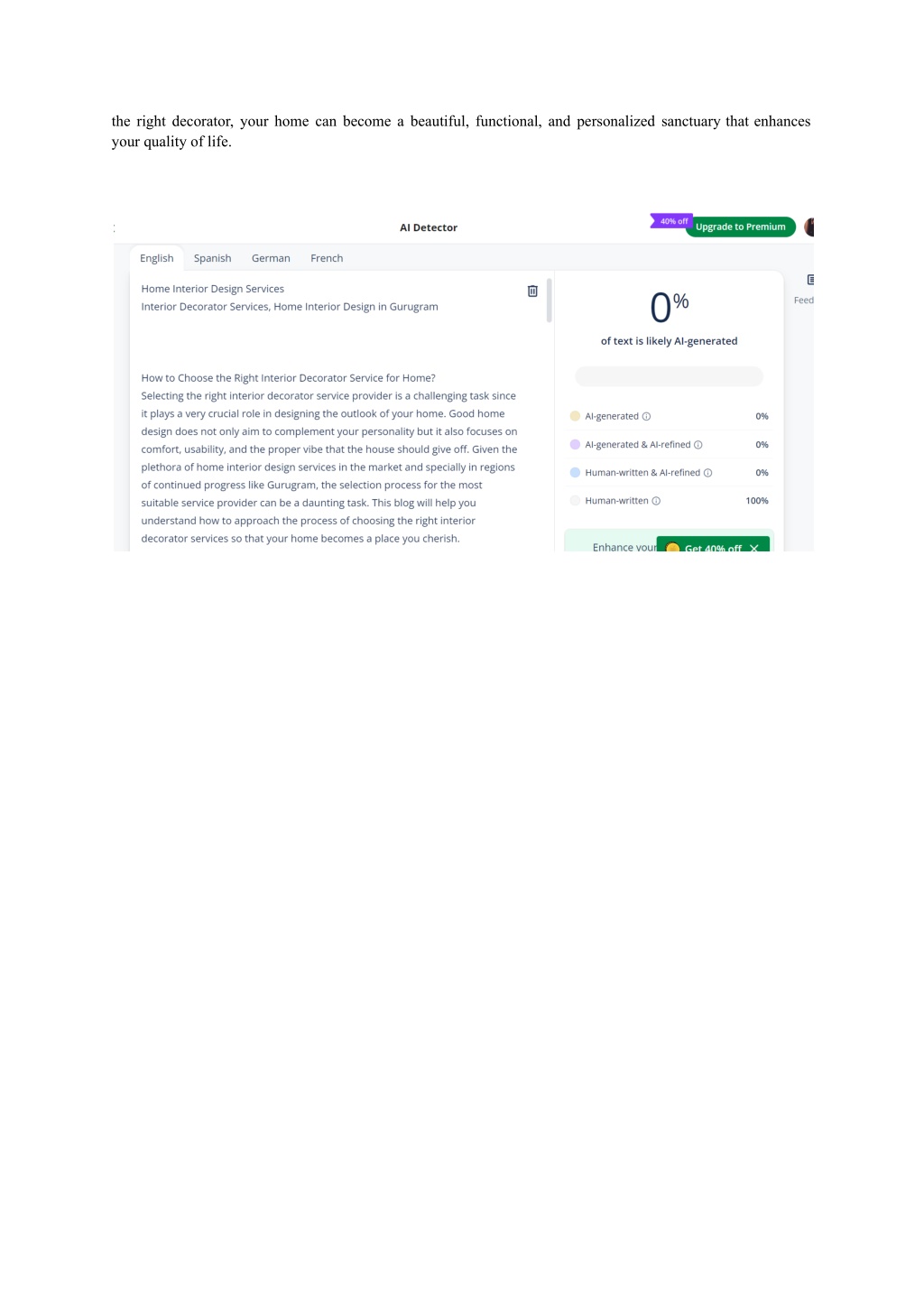This screenshot has height=1305, width=924.
Task: Click inside the pasted text area
Action: [329, 413]
